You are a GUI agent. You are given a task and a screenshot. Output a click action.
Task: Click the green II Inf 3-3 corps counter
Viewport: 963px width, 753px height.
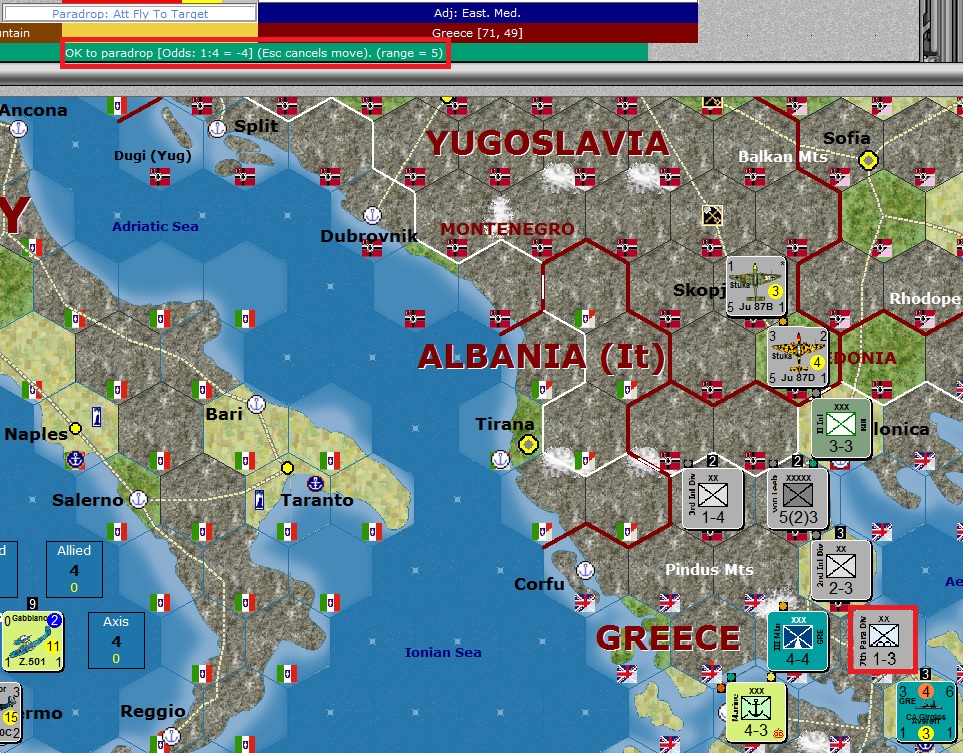click(841, 429)
